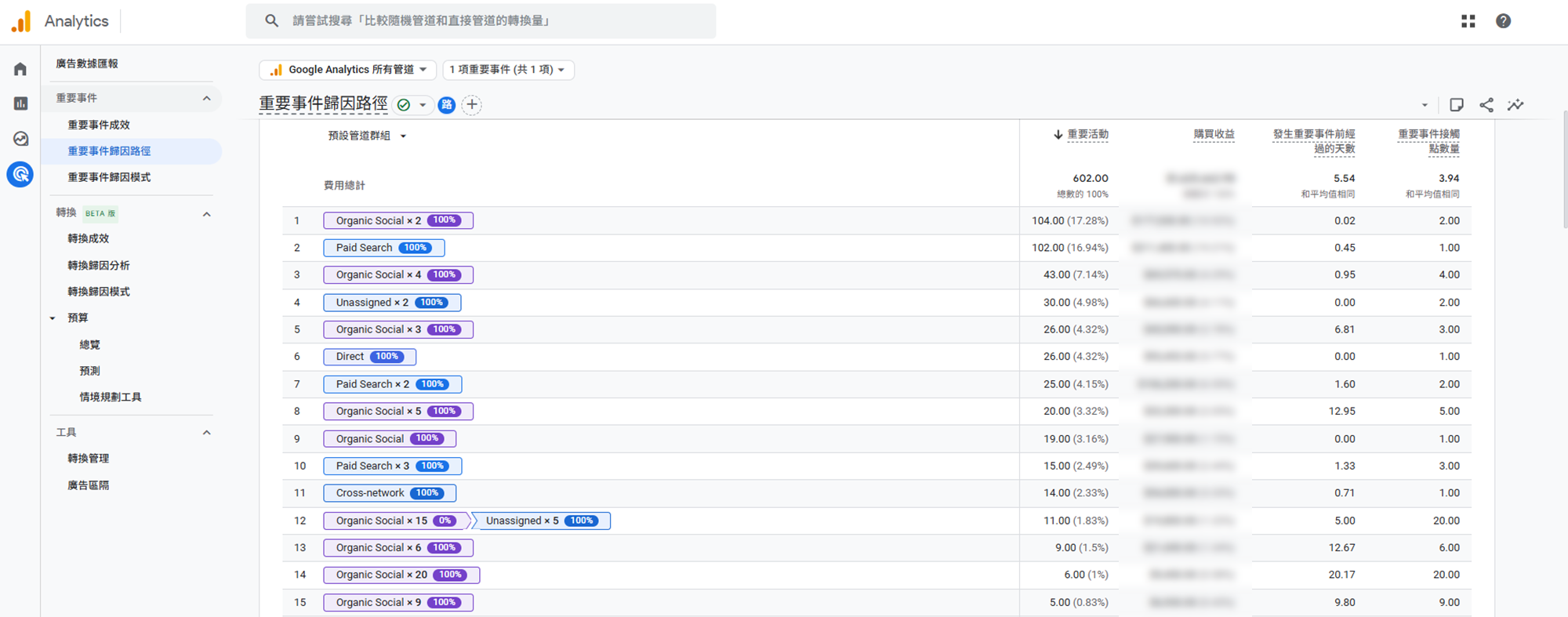1568x617 pixels.
Task: Open the Google apps grid icon
Action: [1468, 21]
